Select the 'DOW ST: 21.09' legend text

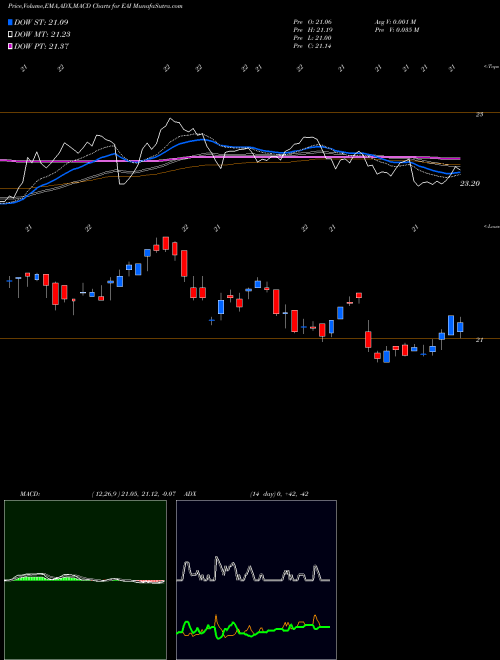(x=41, y=22)
